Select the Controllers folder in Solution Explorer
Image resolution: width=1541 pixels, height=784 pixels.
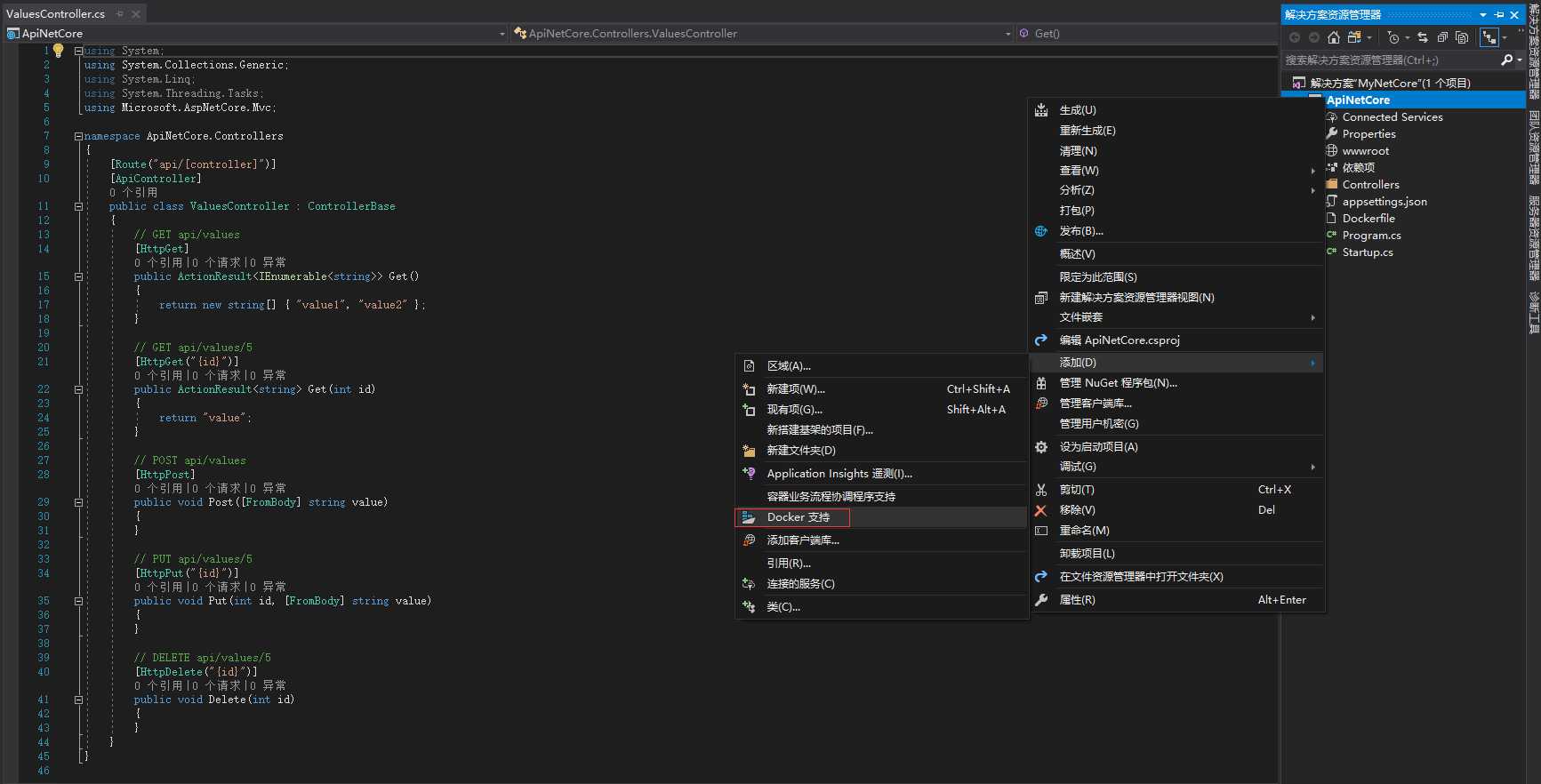[1370, 185]
